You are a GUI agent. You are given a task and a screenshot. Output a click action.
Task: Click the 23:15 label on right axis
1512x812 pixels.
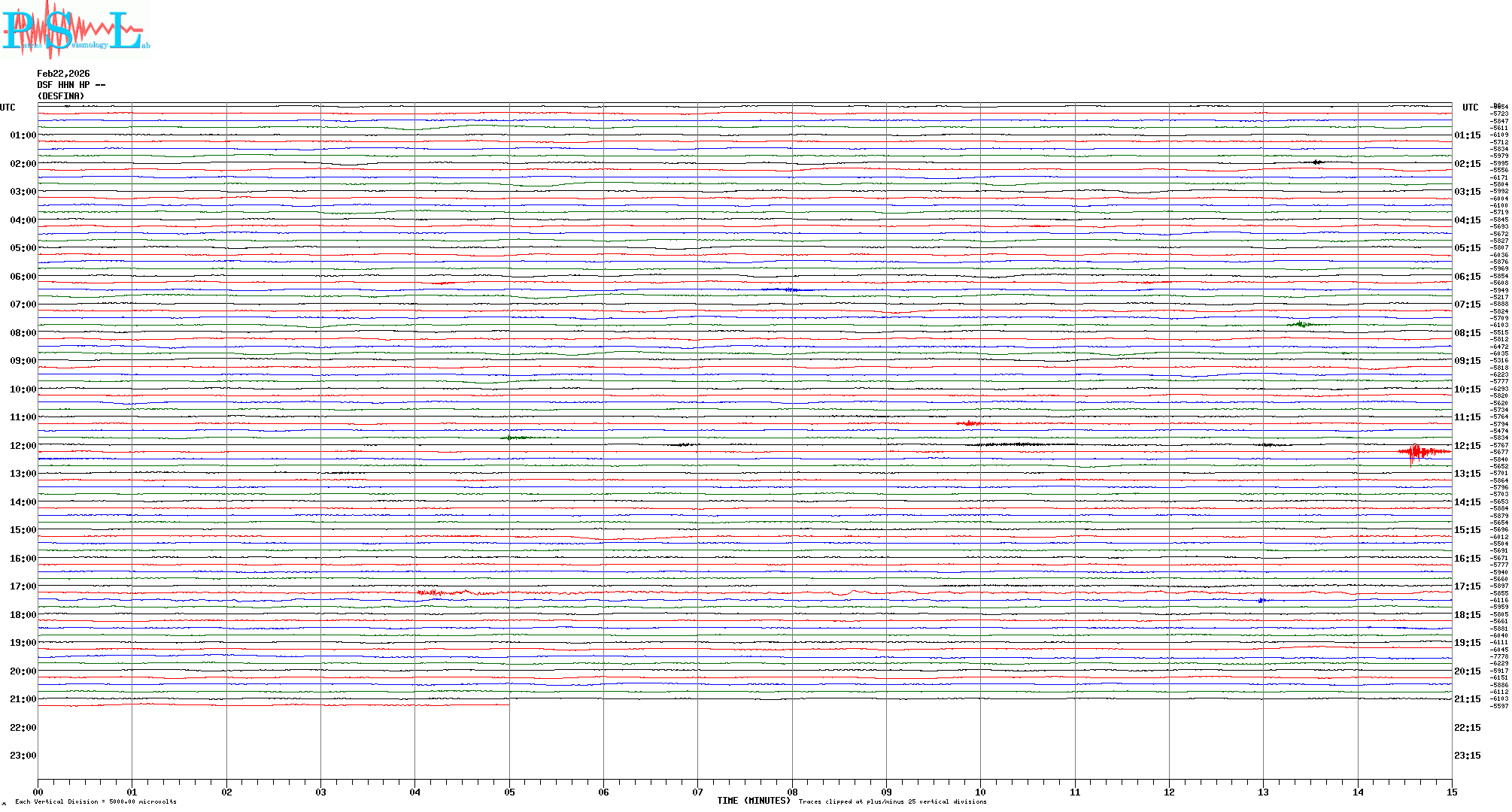point(1467,756)
